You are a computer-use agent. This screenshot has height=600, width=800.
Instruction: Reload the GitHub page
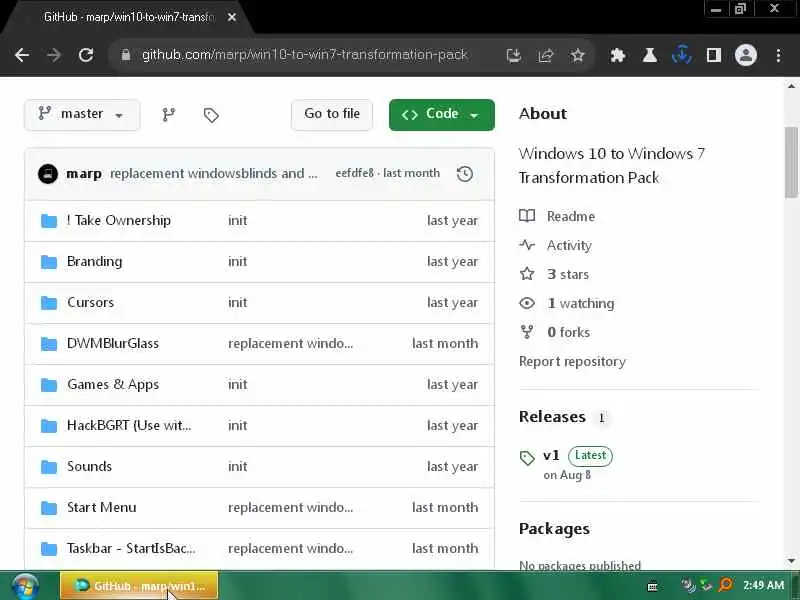(x=86, y=55)
